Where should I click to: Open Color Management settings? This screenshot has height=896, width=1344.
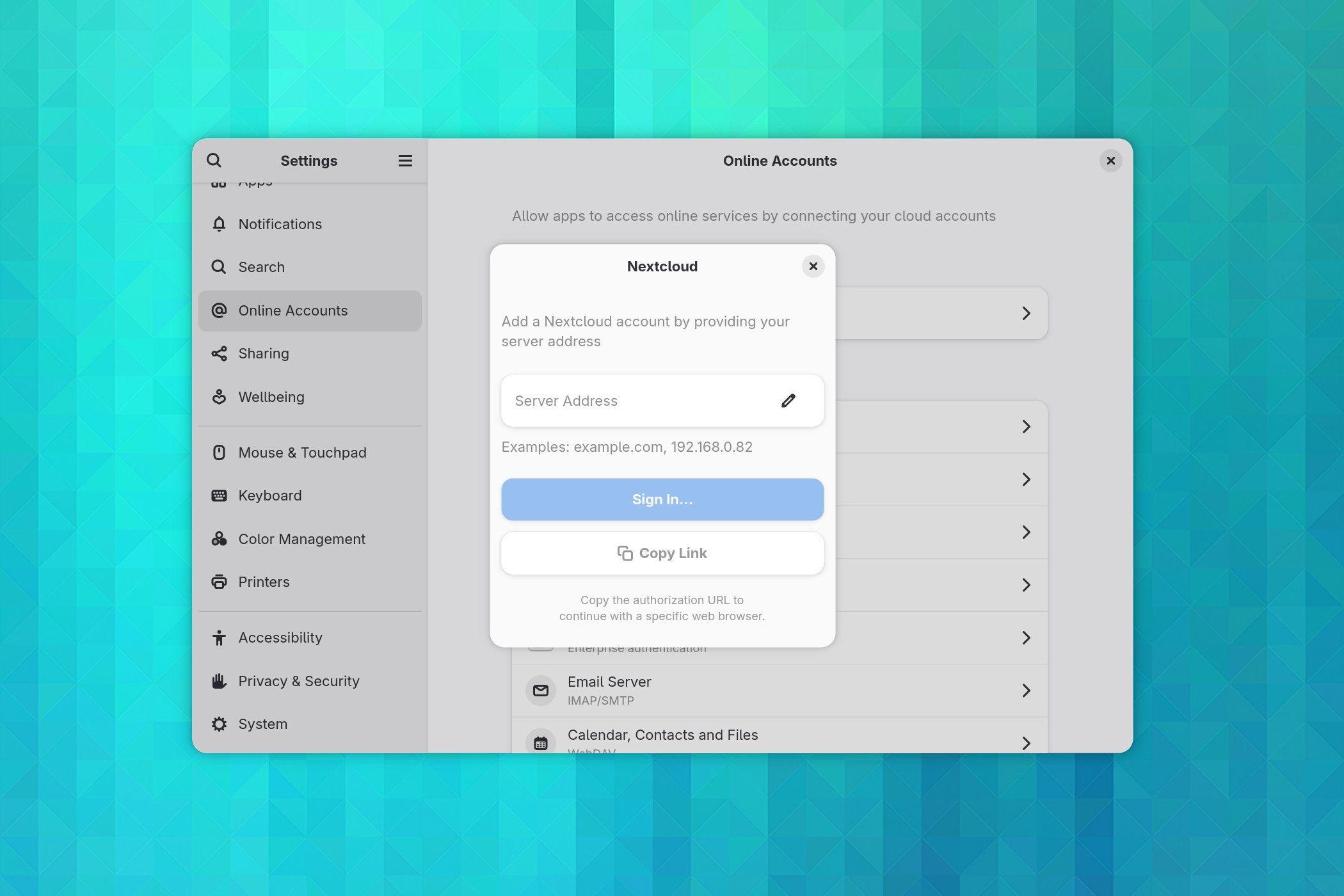click(x=310, y=539)
